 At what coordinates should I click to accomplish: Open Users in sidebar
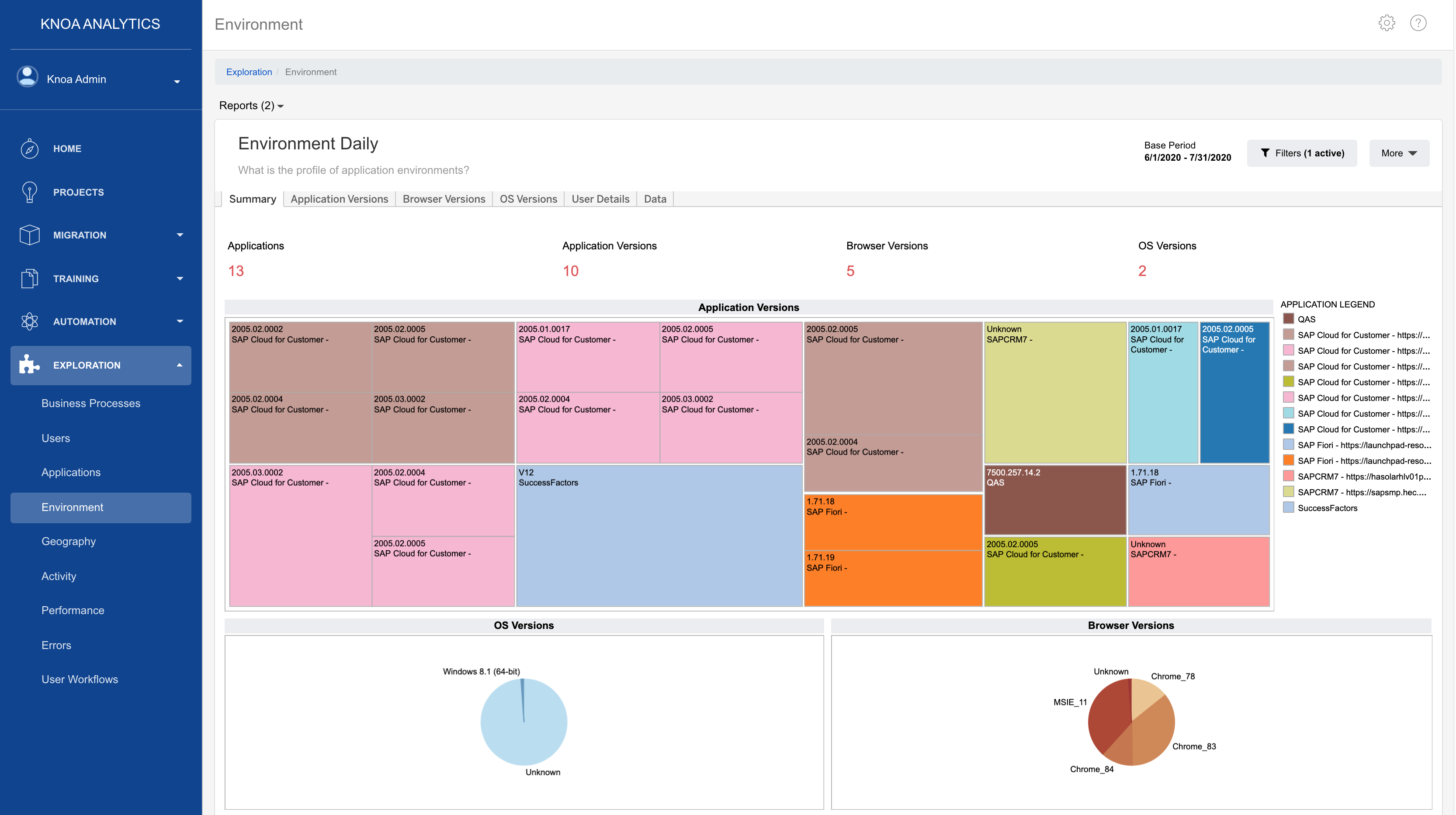55,438
